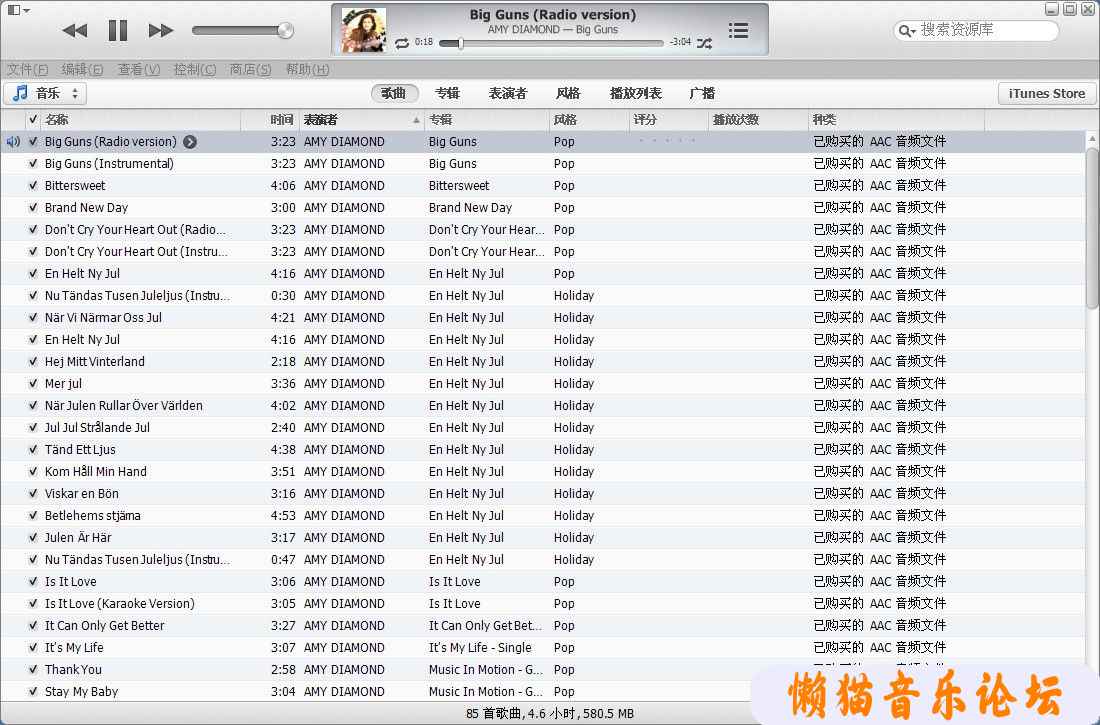Click the remaining time -3:04 label
The image size is (1100, 725).
pos(680,42)
